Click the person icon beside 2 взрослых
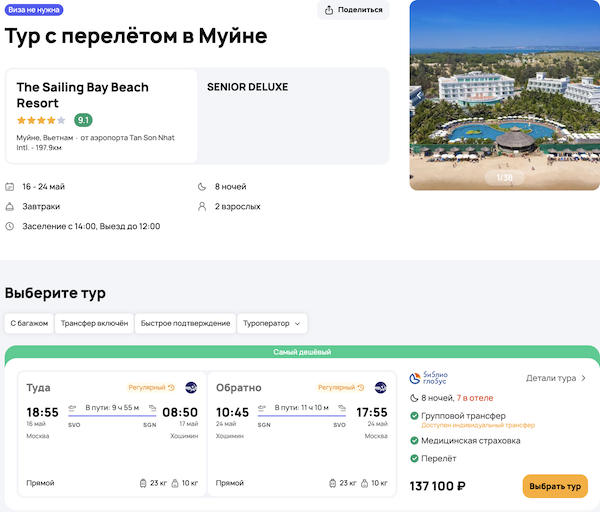The width and height of the screenshot is (600, 512). pos(204,207)
